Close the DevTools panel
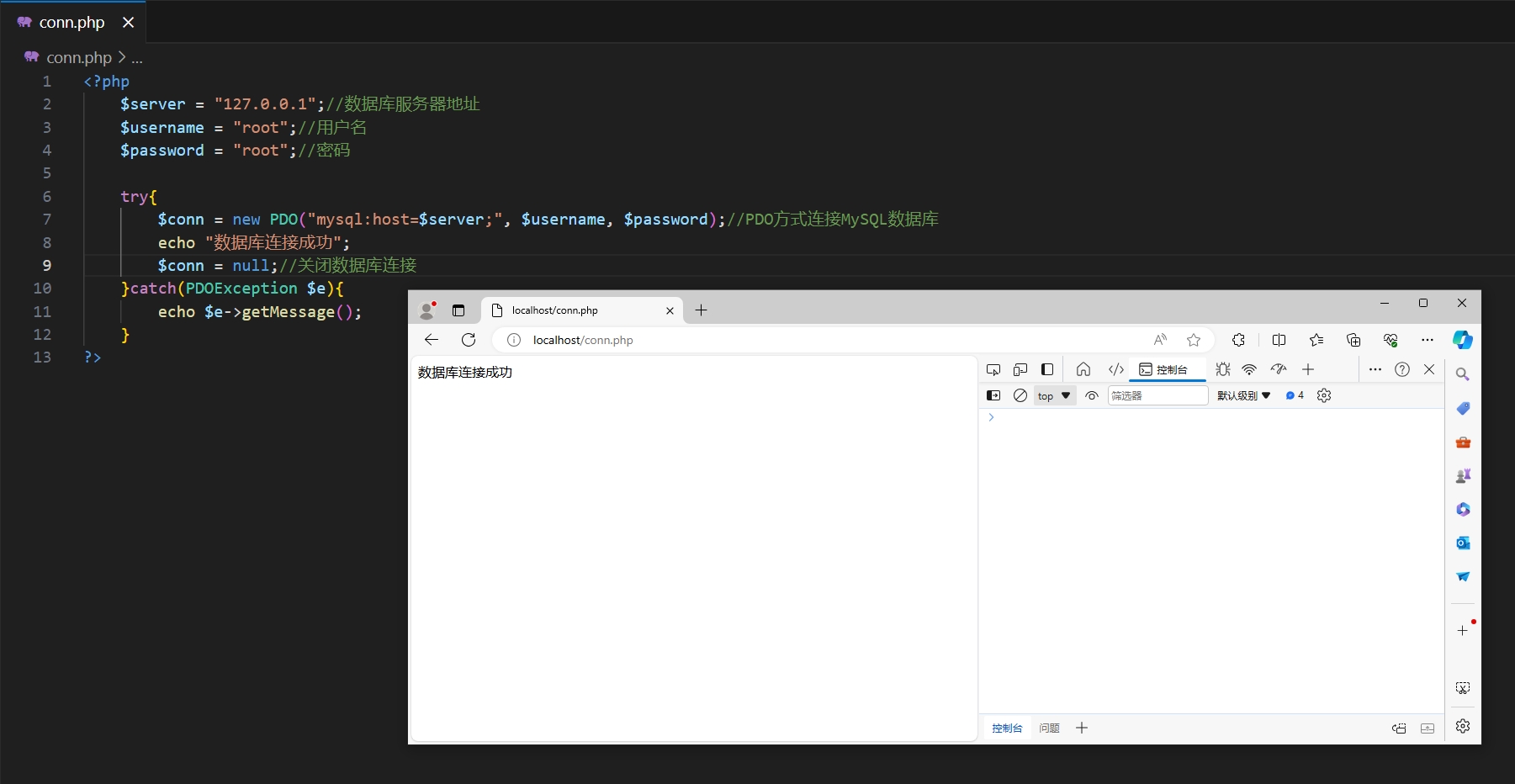This screenshot has height=784, width=1515. (x=1429, y=369)
